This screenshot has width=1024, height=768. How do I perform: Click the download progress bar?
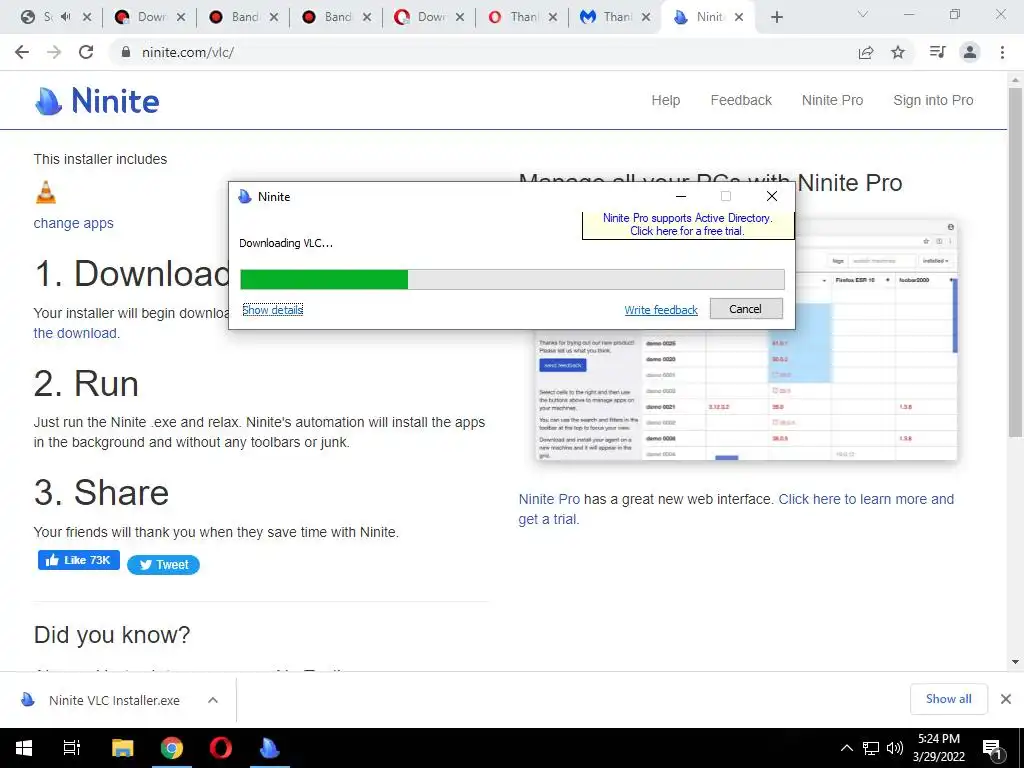tap(512, 280)
